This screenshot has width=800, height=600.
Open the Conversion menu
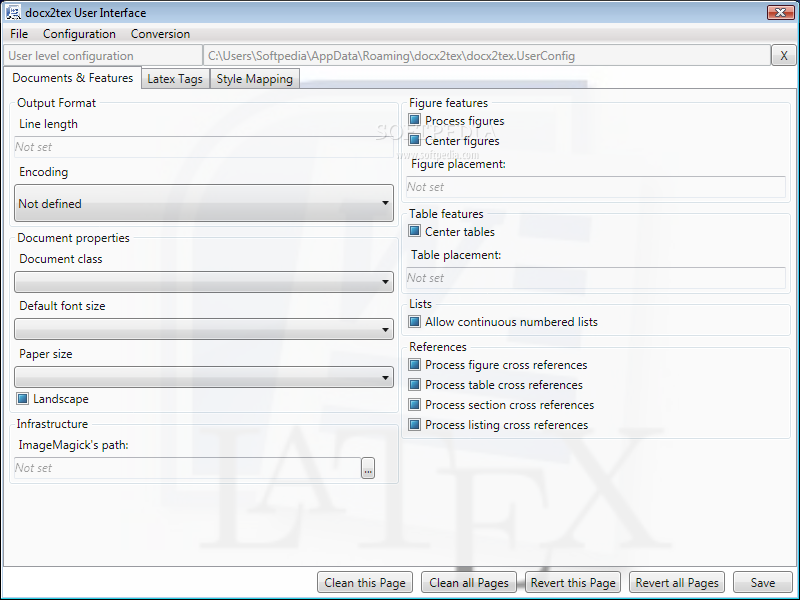(x=160, y=34)
